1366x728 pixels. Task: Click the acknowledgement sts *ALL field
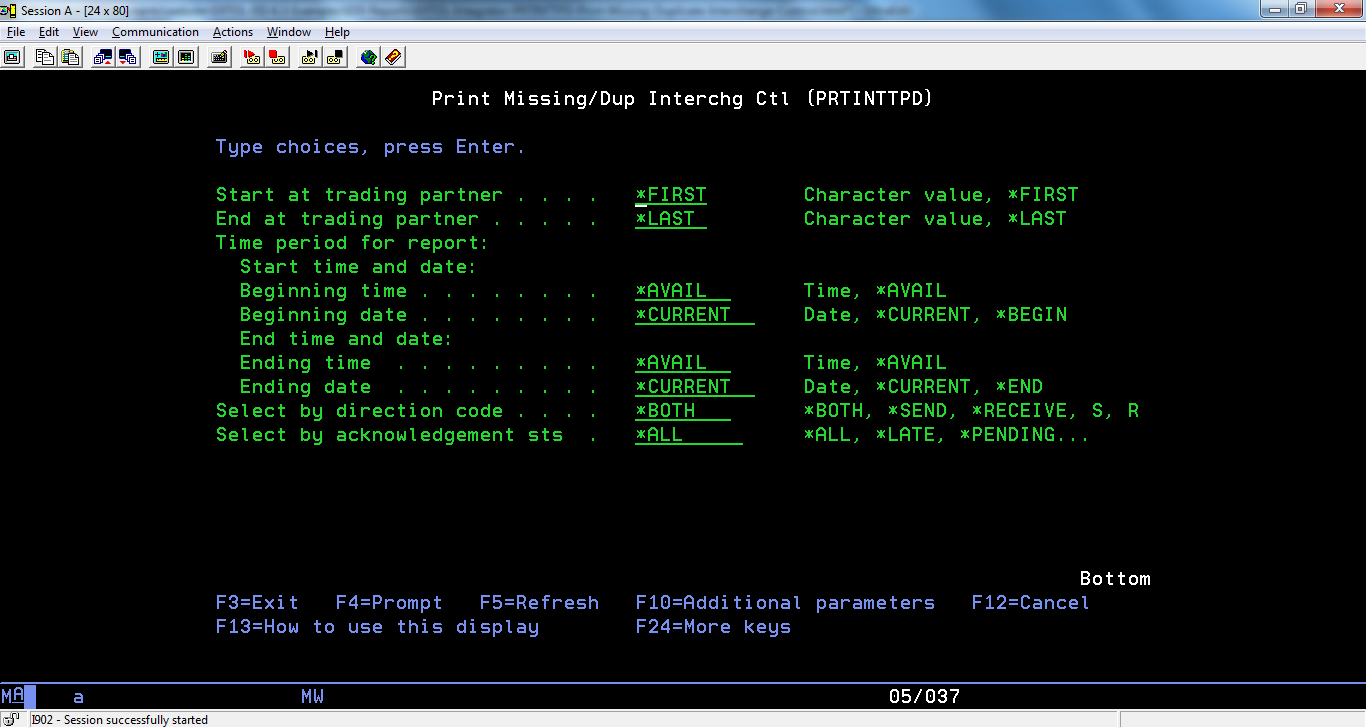[x=689, y=435]
